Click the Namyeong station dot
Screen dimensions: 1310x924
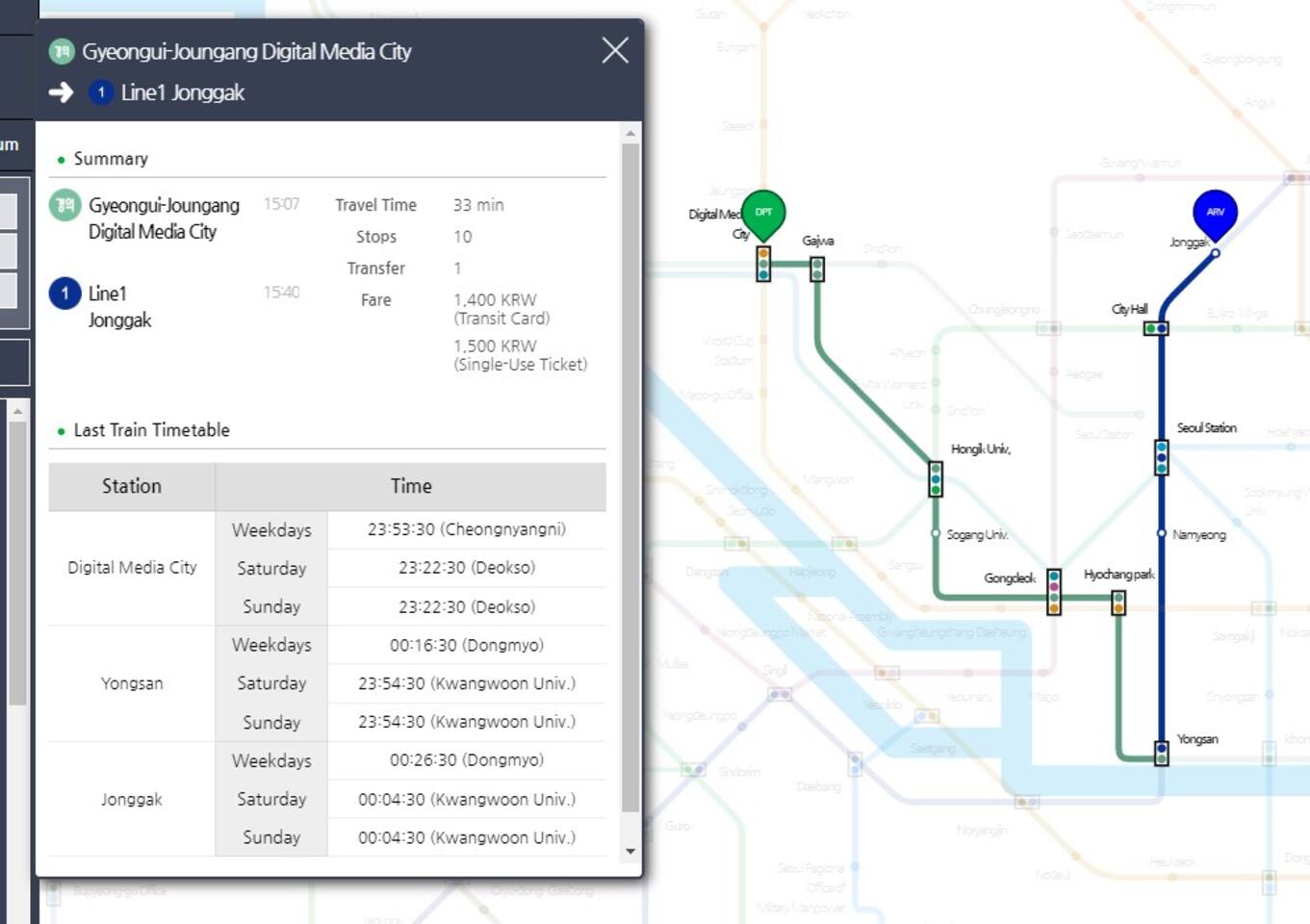1162,533
